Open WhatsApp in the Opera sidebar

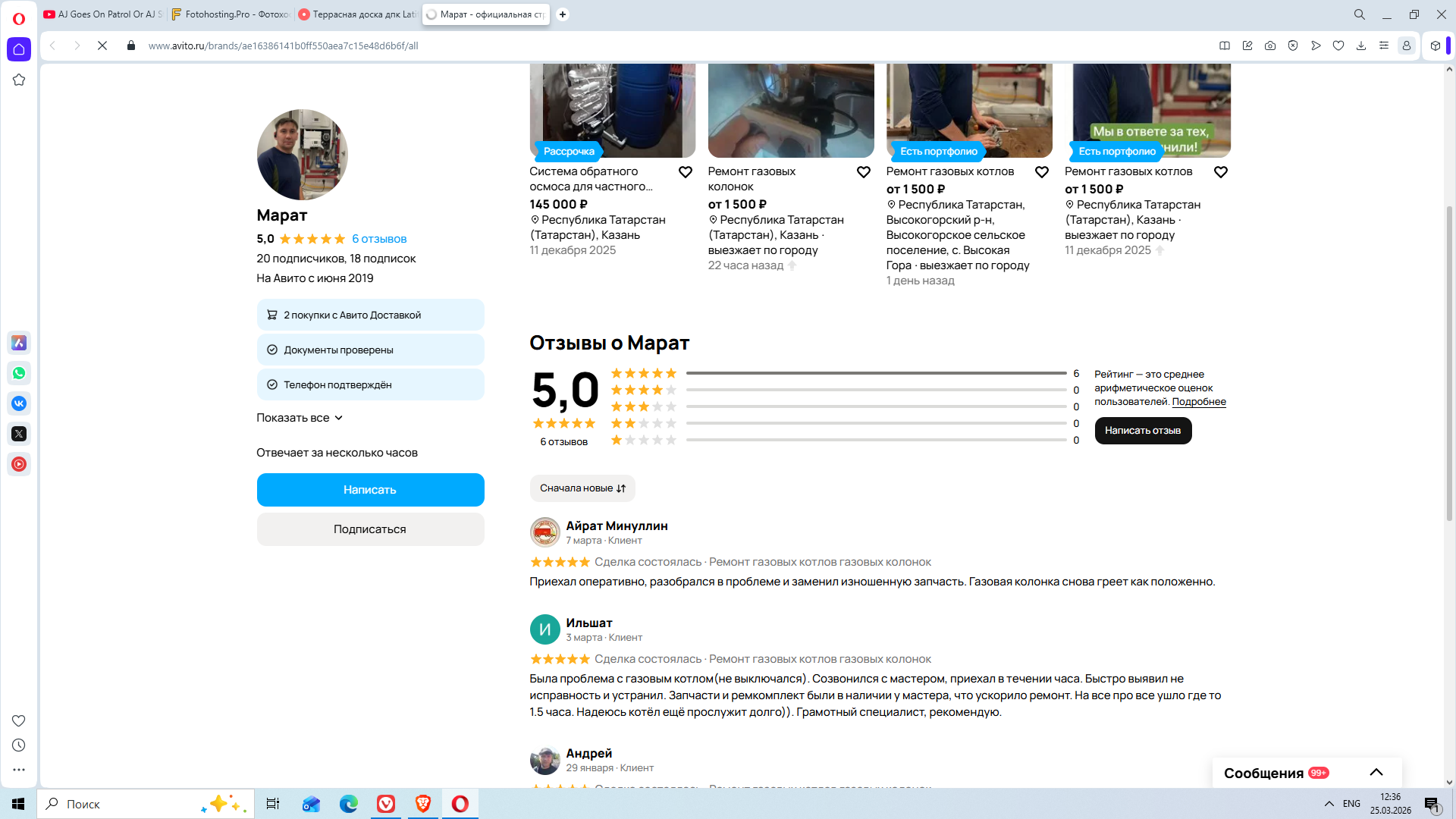pos(19,373)
